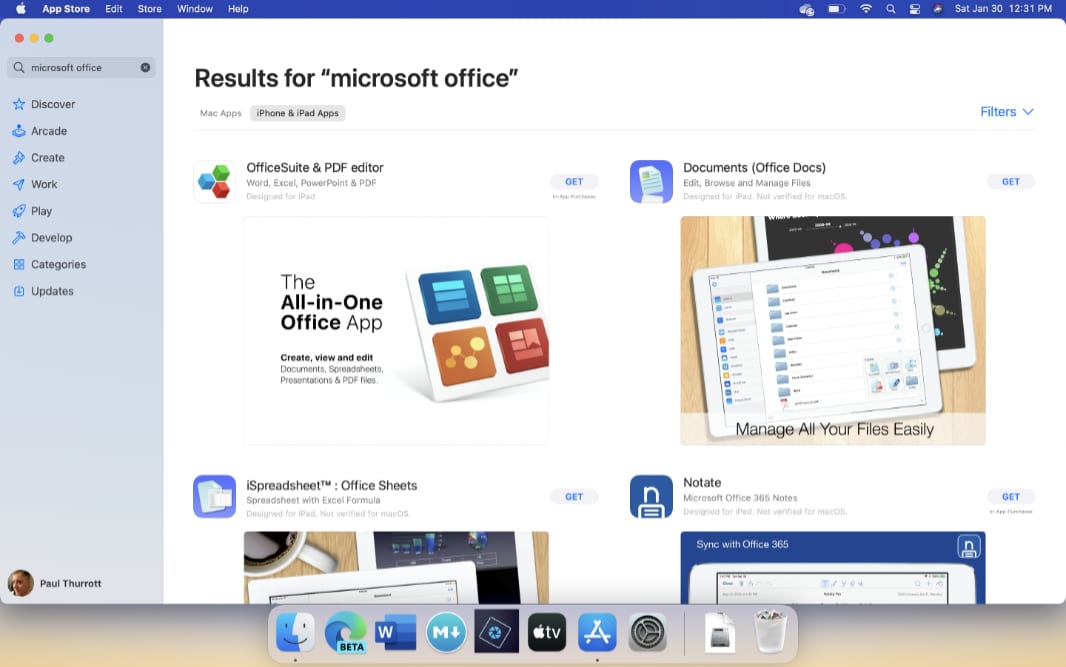The height and width of the screenshot is (667, 1066).
Task: Open Microsoft Edge Beta in Dock
Action: (x=345, y=632)
